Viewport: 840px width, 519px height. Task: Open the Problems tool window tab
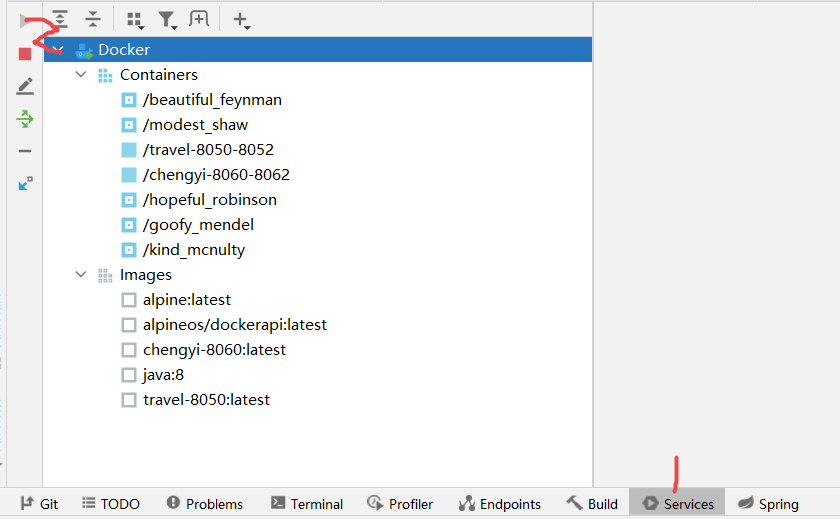(205, 503)
